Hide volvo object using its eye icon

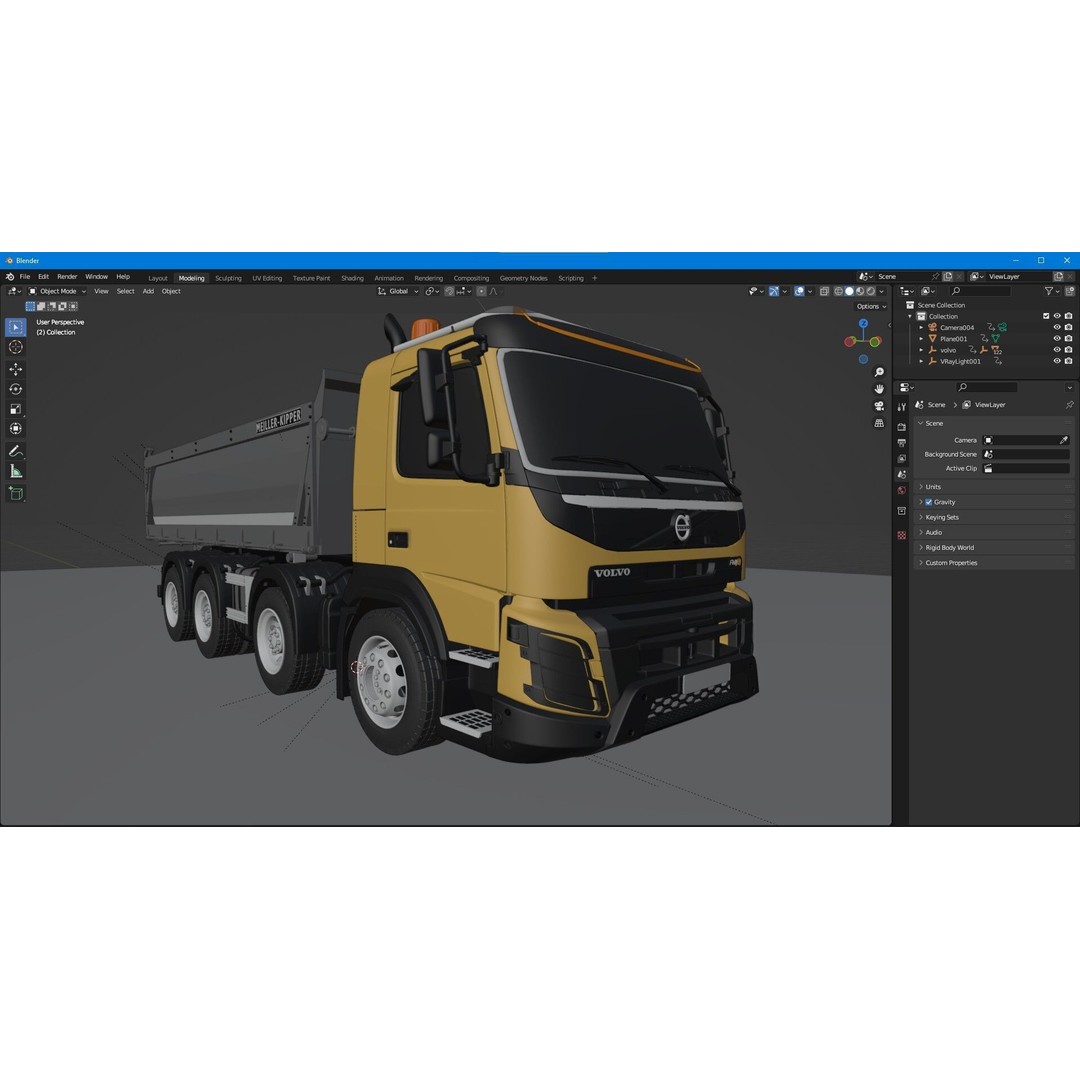point(1057,350)
